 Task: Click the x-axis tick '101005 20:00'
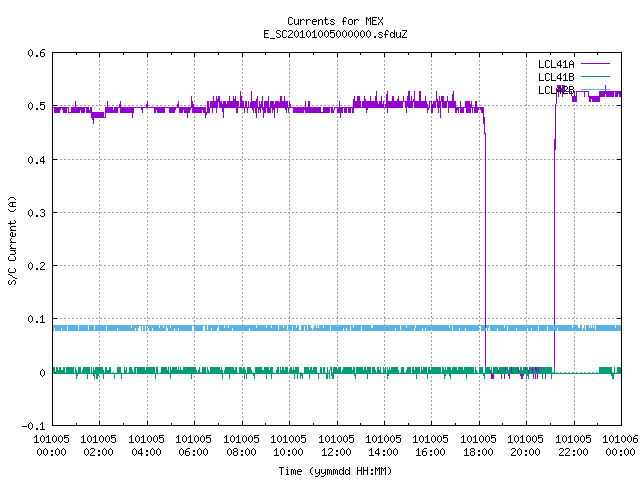525,446
